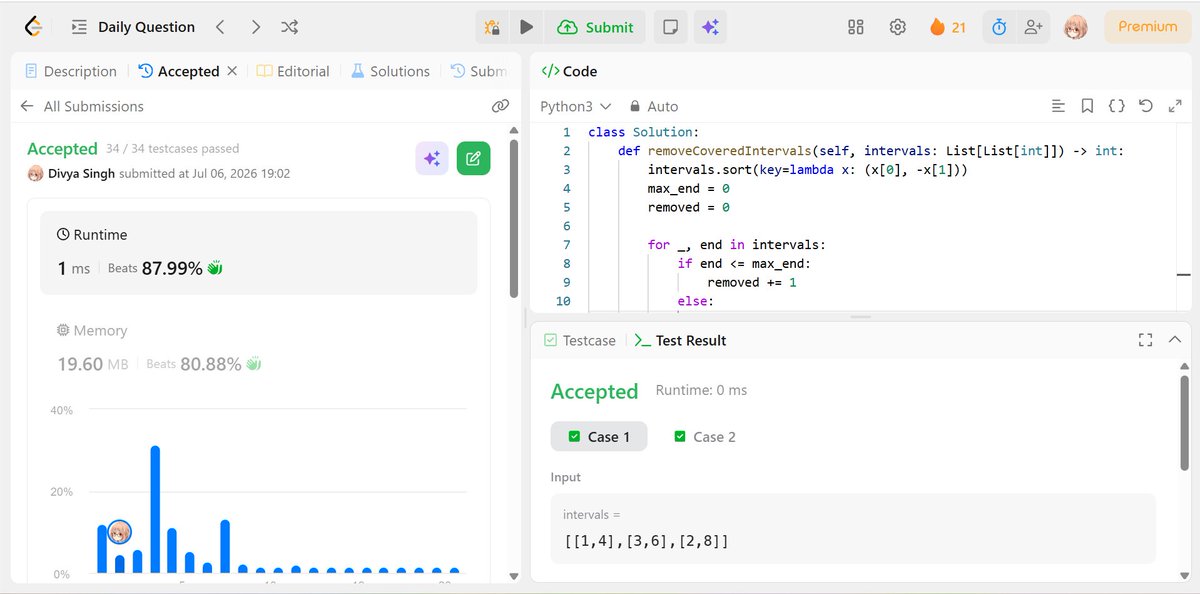The width and height of the screenshot is (1200, 594).
Task: Select Case 2
Action: coord(705,436)
